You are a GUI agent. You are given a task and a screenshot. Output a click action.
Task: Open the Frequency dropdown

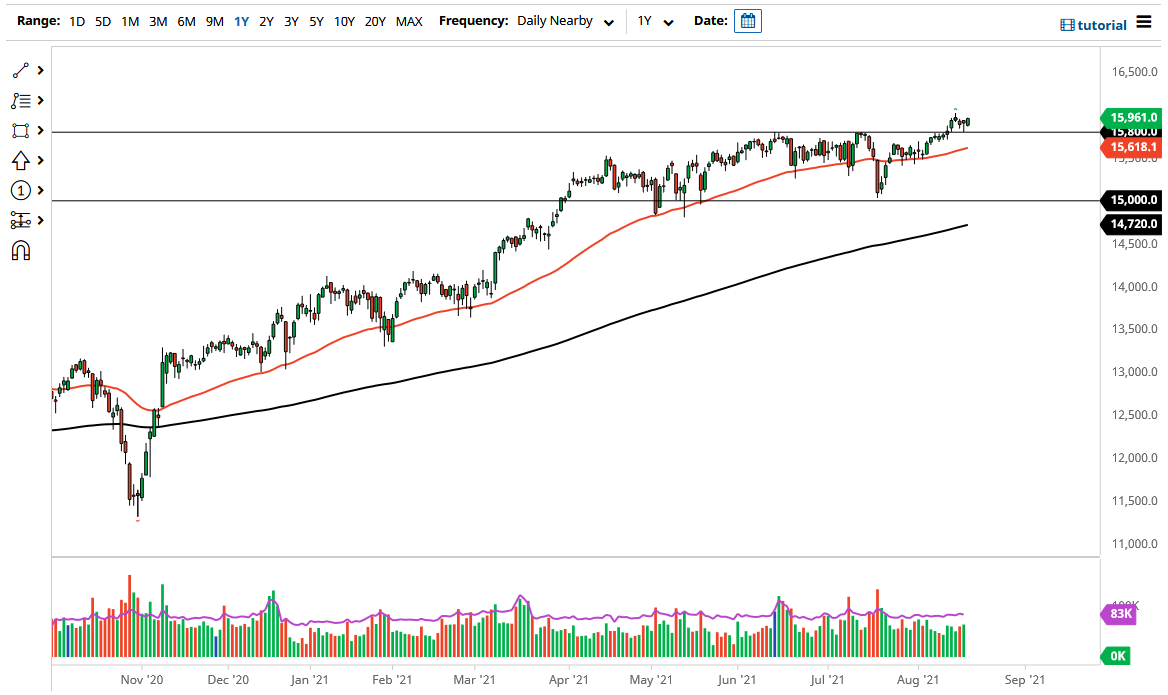click(x=565, y=20)
